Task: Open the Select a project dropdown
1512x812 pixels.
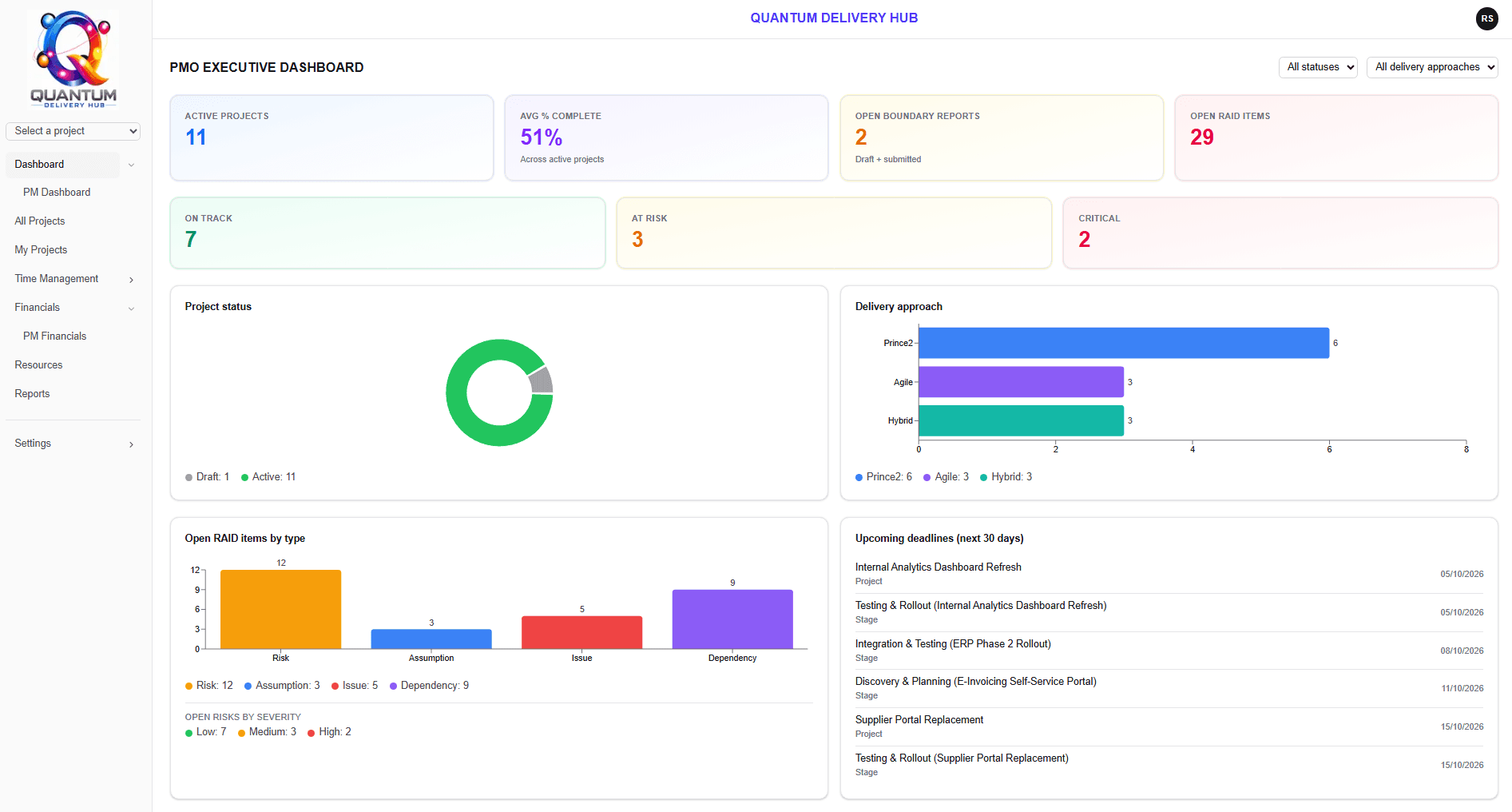Action: (x=73, y=131)
